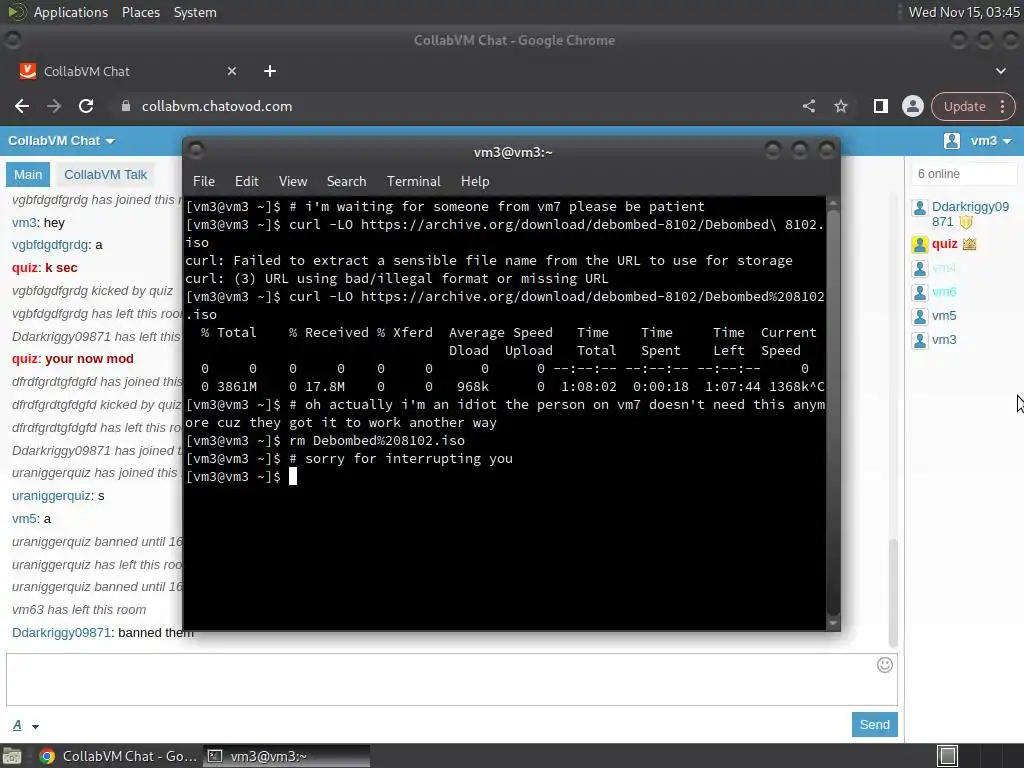The width and height of the screenshot is (1024, 768).
Task: Click the shield badge beside Ddarkriggy09871
Action: 966,222
